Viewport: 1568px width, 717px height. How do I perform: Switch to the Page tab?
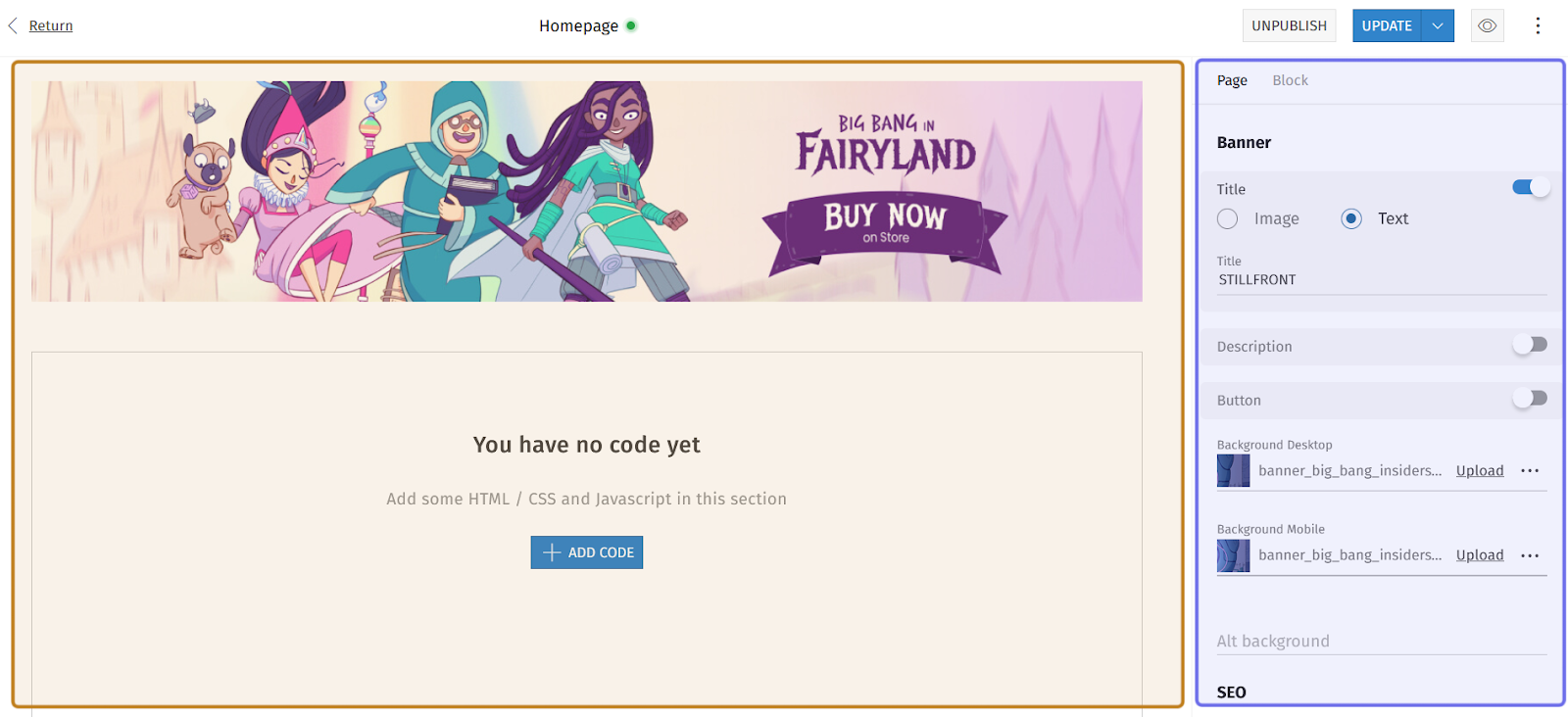(x=1232, y=80)
